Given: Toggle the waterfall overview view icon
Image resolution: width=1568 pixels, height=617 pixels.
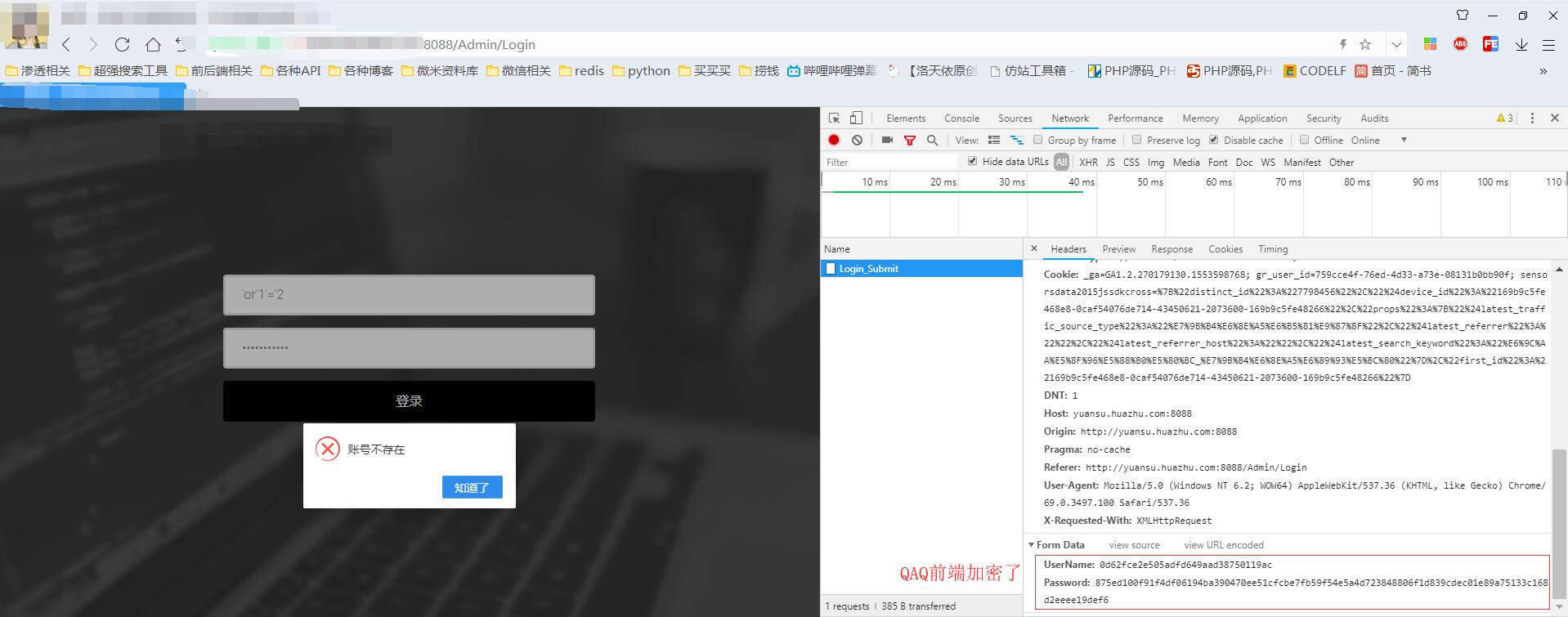Looking at the screenshot, I should tap(1017, 141).
